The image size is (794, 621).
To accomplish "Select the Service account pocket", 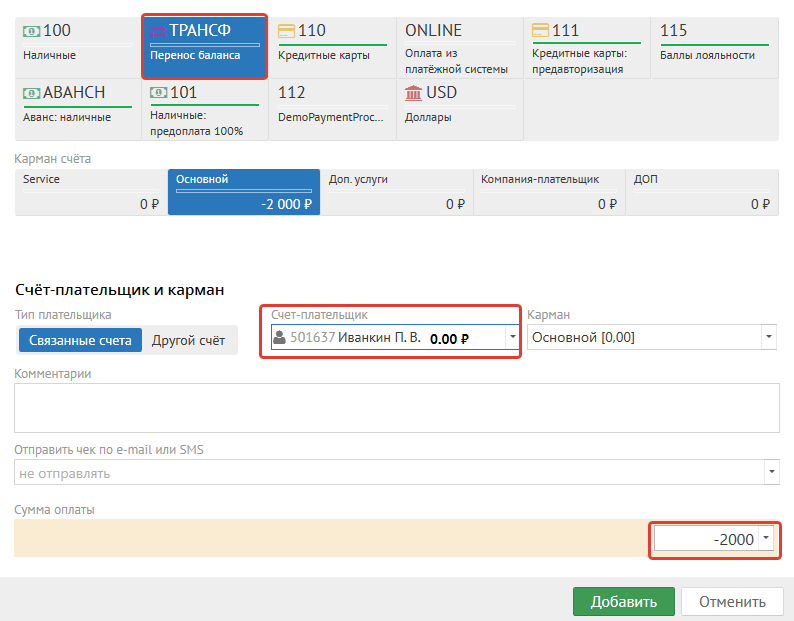I will (91, 192).
